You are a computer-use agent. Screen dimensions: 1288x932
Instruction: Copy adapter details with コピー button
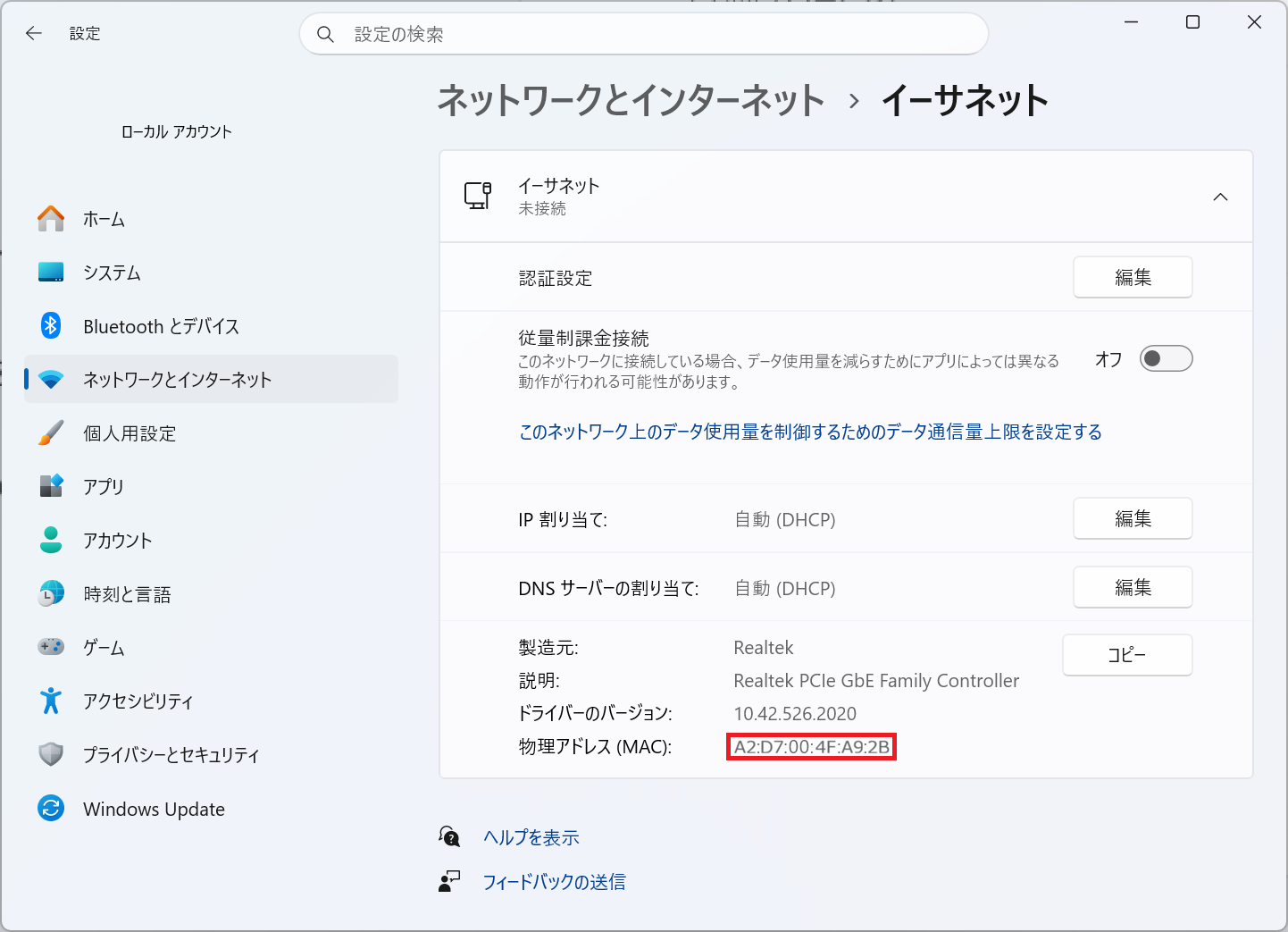click(1127, 655)
